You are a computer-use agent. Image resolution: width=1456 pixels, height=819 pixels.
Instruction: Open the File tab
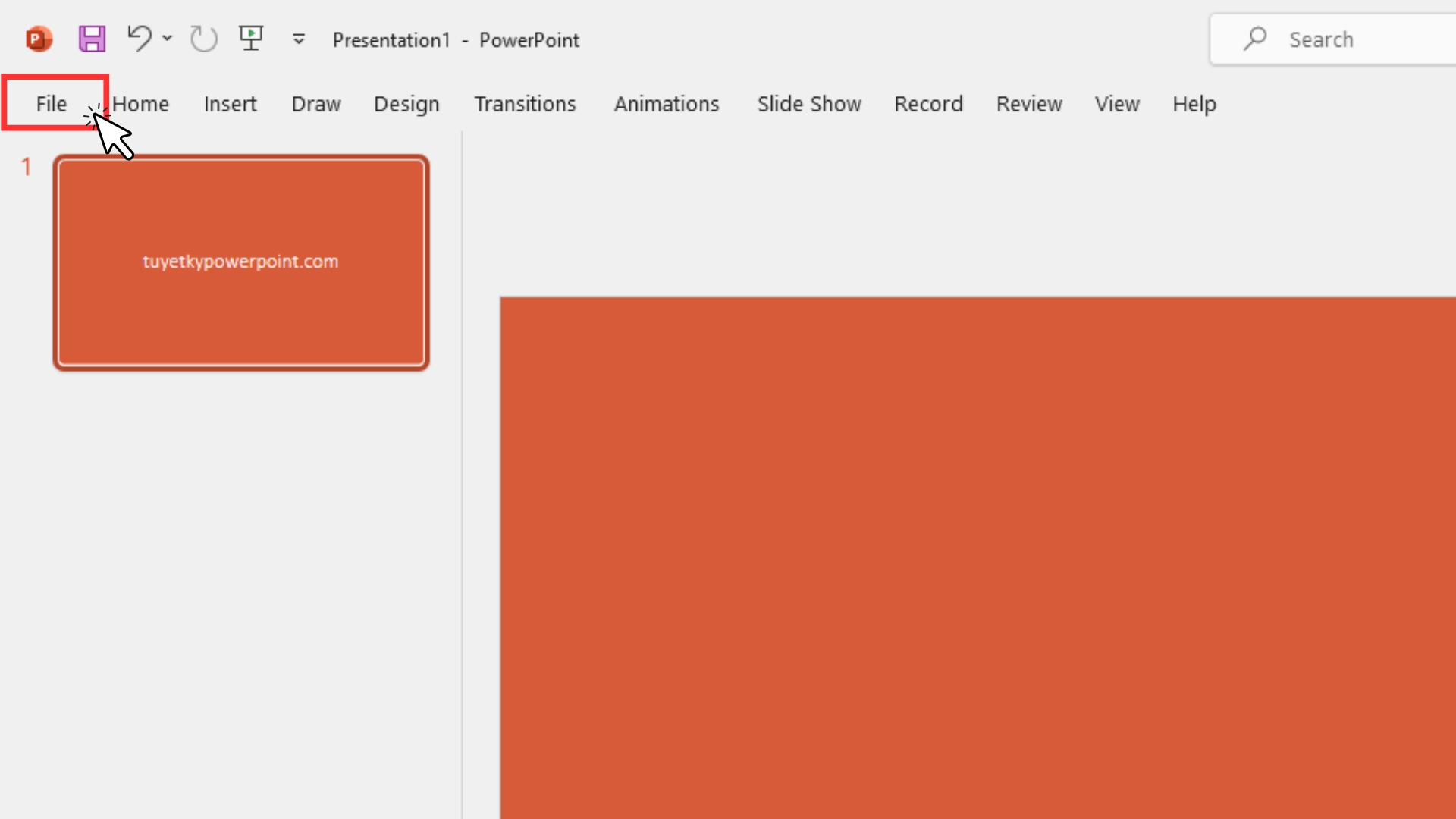click(x=52, y=104)
